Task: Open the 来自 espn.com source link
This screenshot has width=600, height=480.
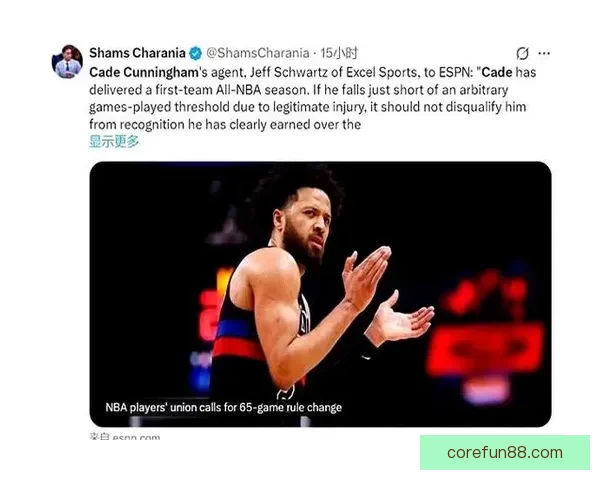Action: pos(125,436)
